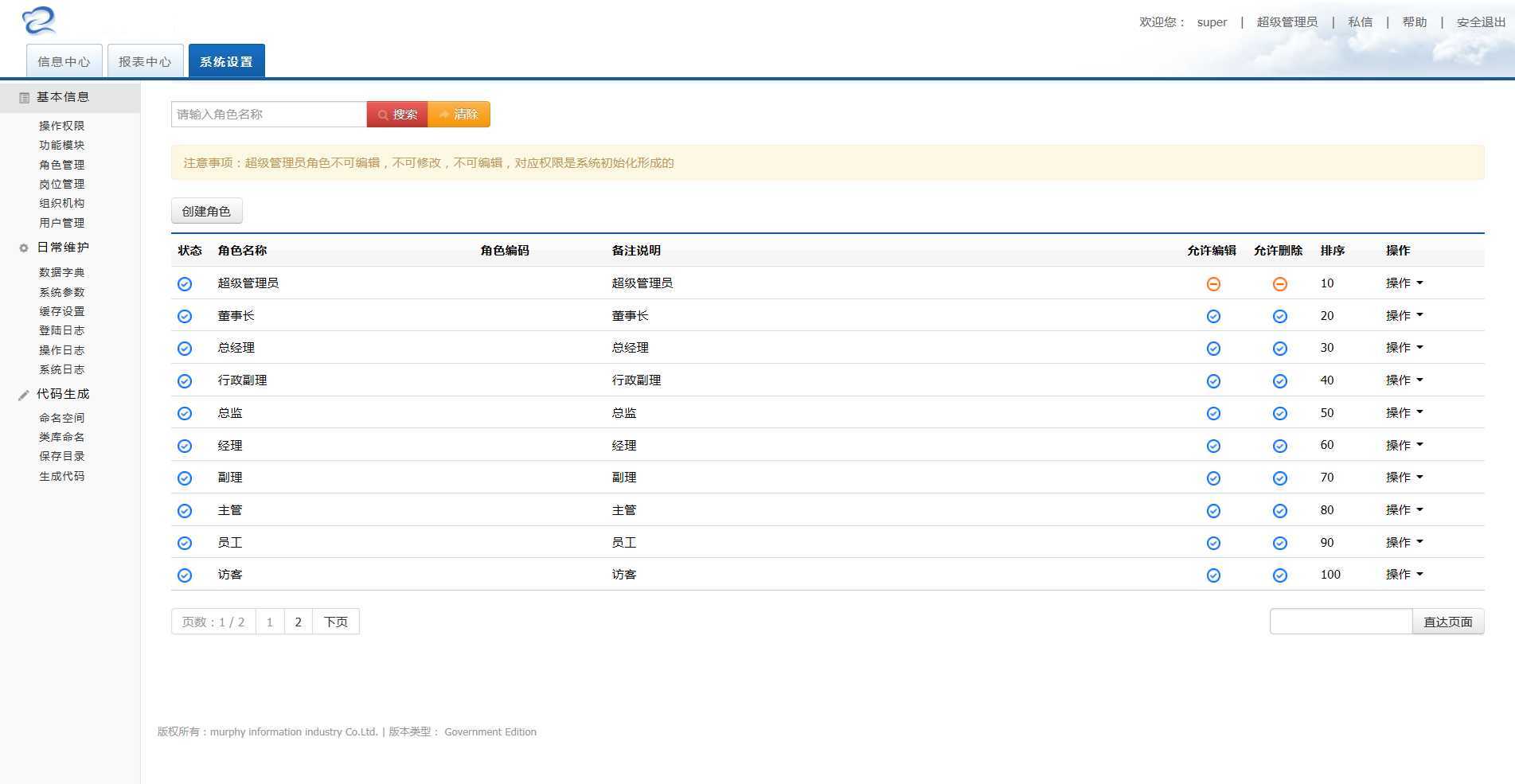Viewport: 1515px width, 784px height.
Task: Click 允许编辑 check icon for 行政副理
Action: click(x=1213, y=381)
